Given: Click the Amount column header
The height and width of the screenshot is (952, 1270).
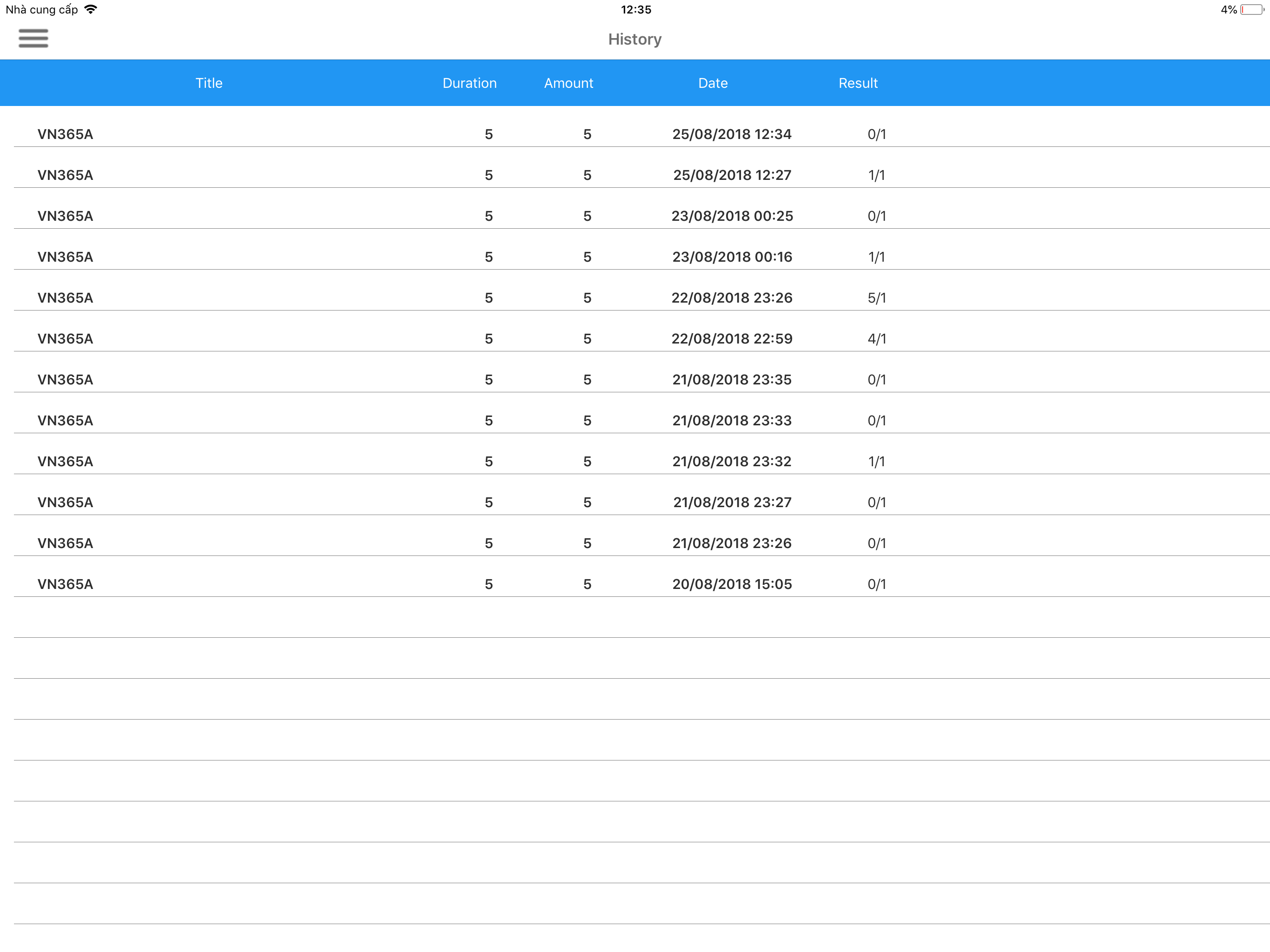Looking at the screenshot, I should click(x=569, y=83).
